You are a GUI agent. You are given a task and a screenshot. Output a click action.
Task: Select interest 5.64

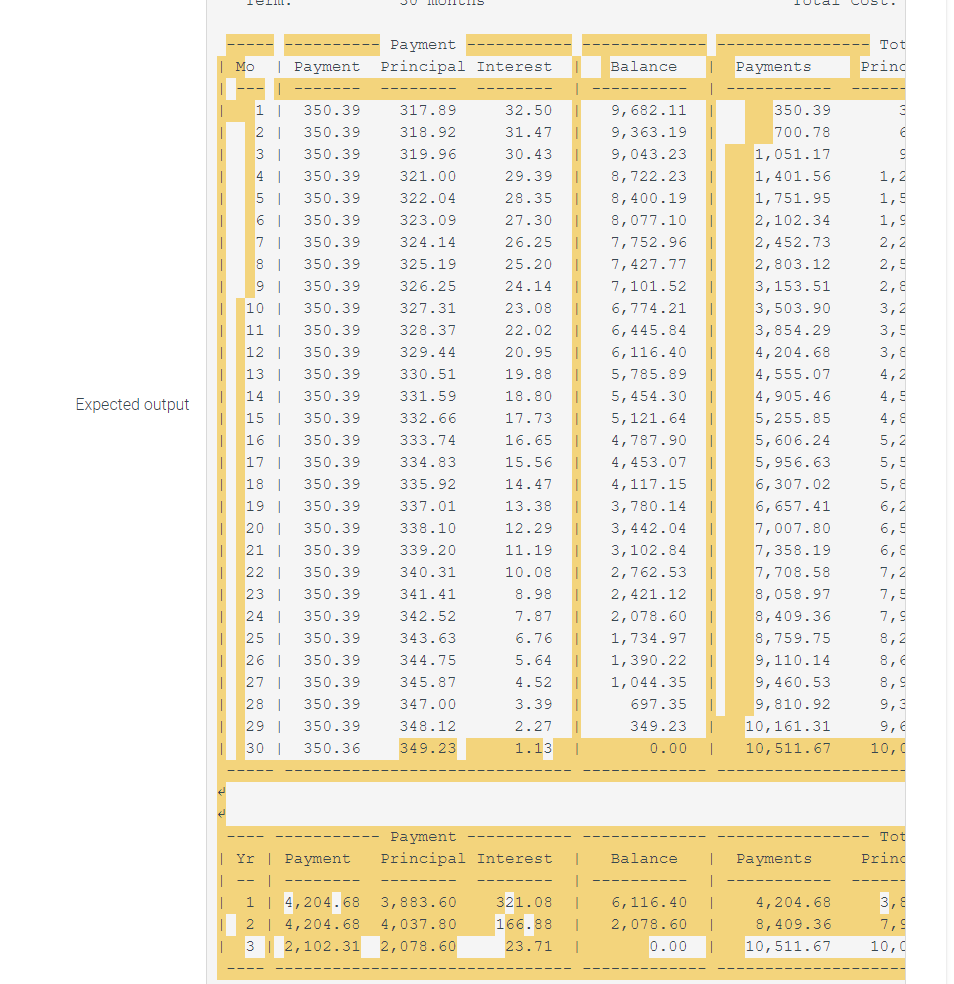tap(533, 660)
